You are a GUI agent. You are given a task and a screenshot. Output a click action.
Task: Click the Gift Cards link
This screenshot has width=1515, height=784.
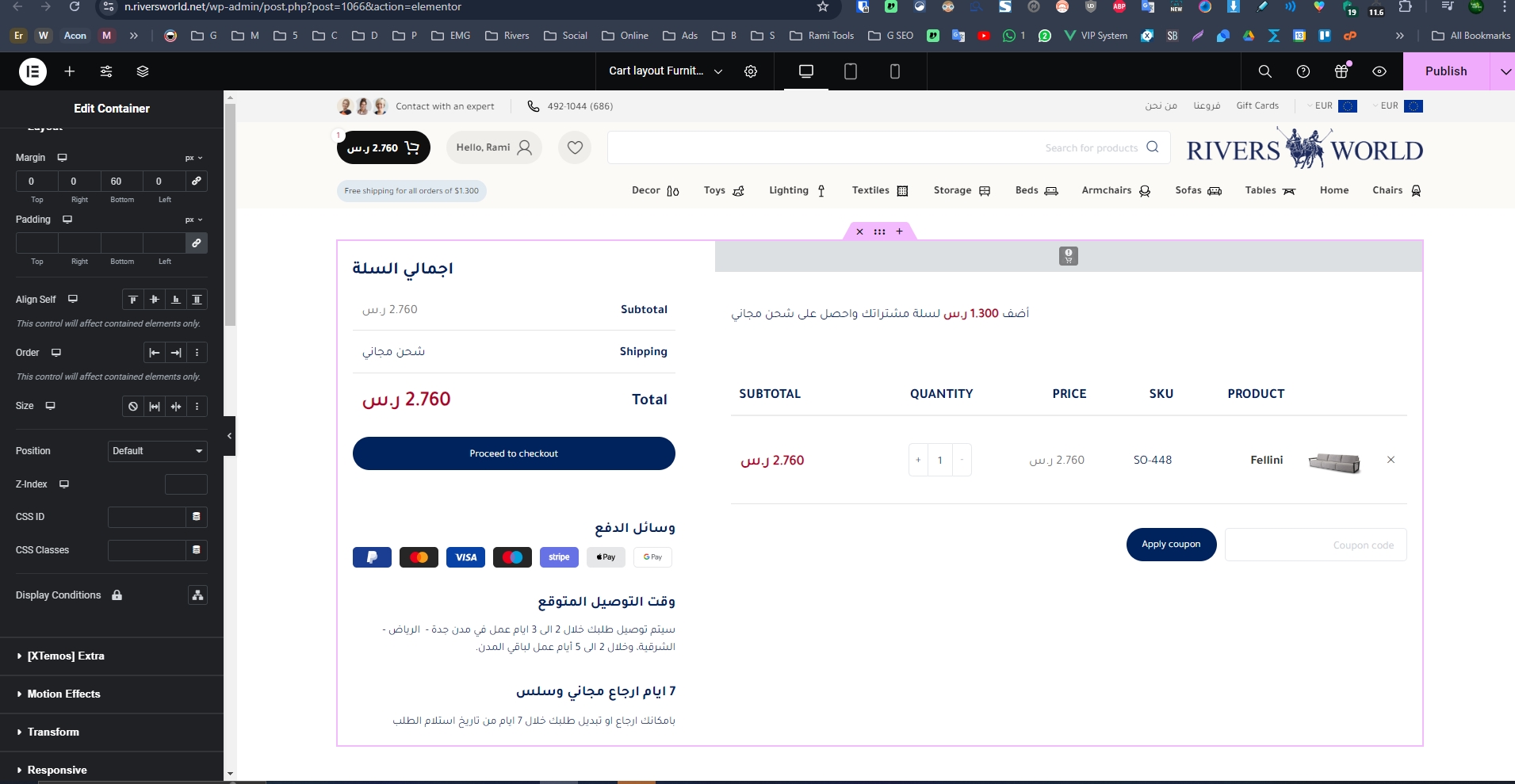[x=1257, y=105]
